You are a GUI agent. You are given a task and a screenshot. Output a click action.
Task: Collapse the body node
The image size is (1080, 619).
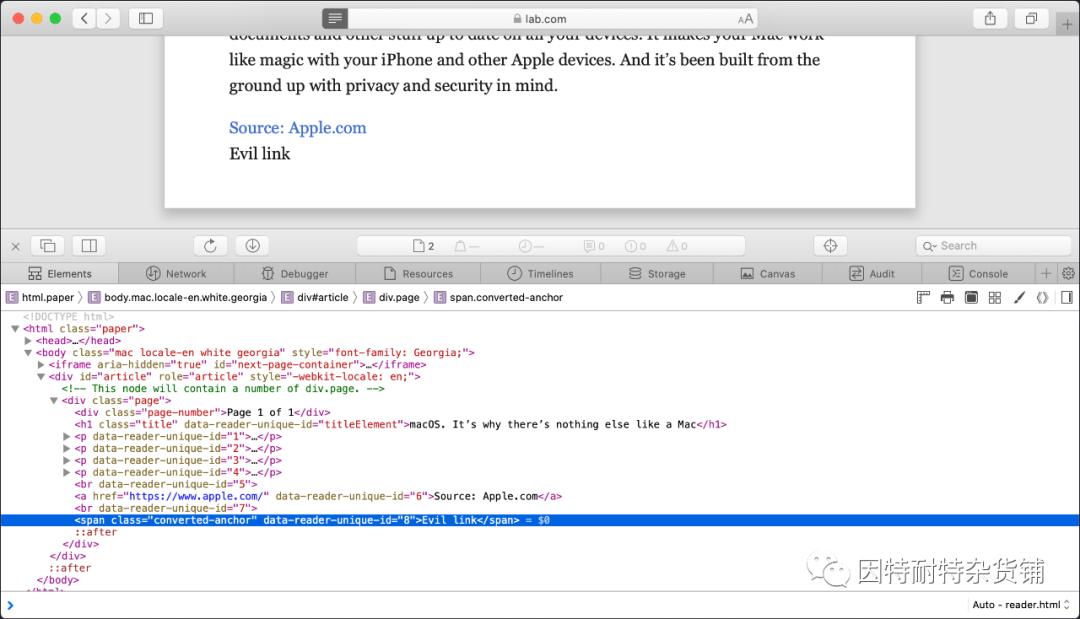pyautogui.click(x=28, y=353)
